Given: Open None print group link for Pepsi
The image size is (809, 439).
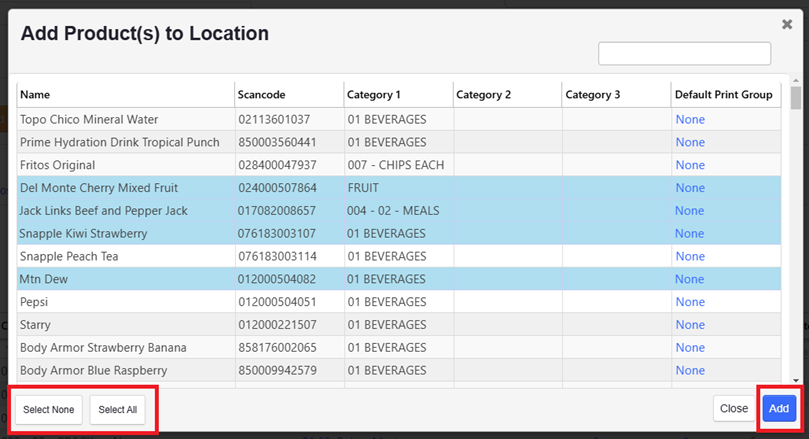Looking at the screenshot, I should click(690, 302).
